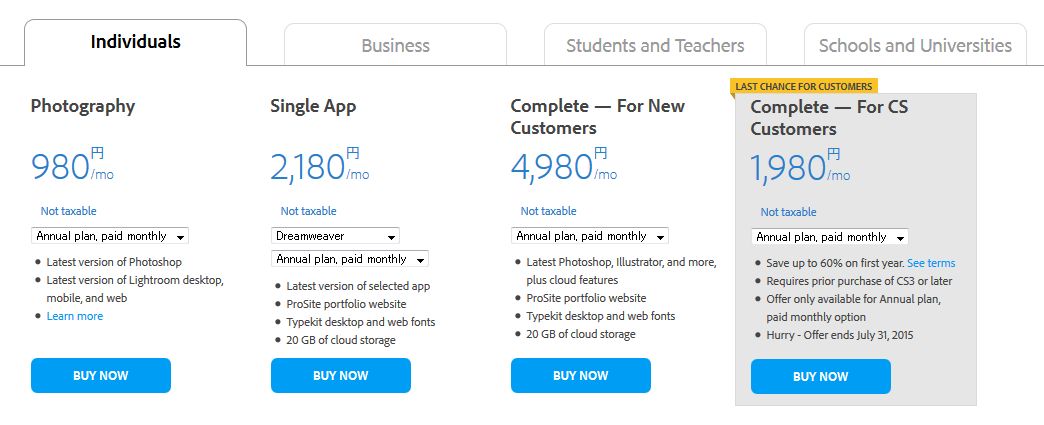Click the Last Chance for Customers badge

(804, 86)
